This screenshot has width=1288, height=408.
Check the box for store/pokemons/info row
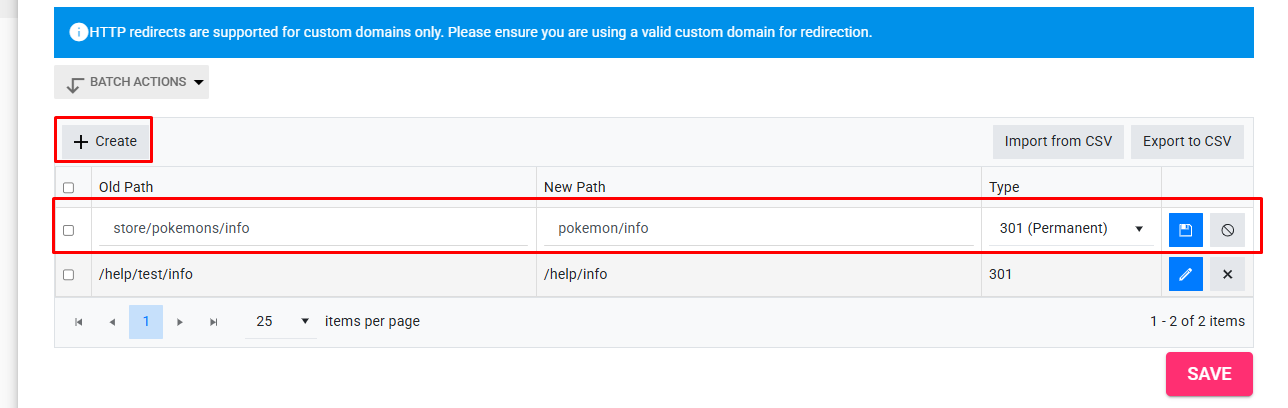point(68,230)
